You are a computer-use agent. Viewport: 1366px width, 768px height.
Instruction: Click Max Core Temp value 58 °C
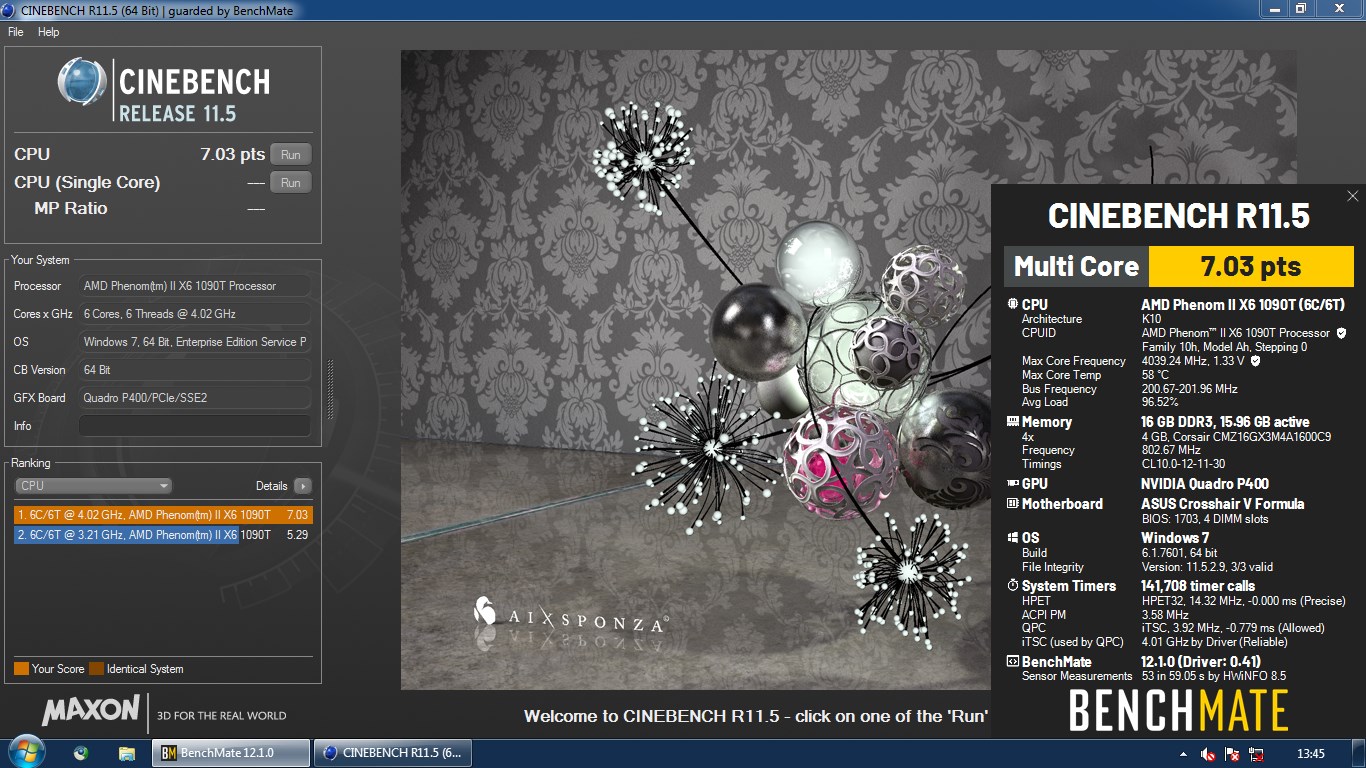coord(1155,375)
